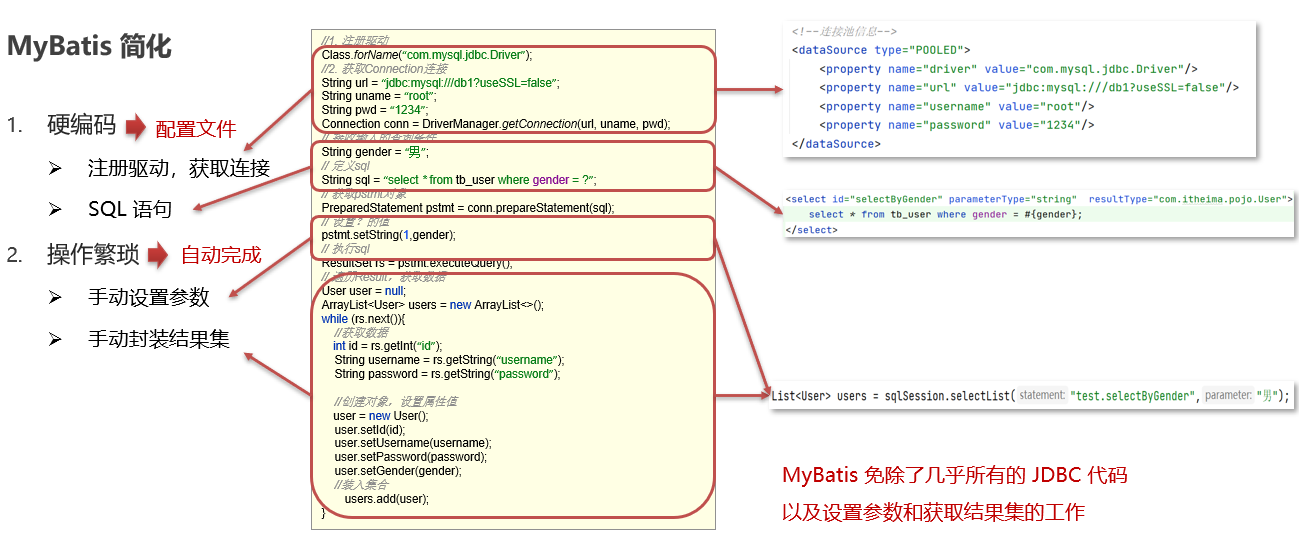This screenshot has width=1299, height=535.
Task: Select the red 自动完成 label
Action: click(221, 256)
